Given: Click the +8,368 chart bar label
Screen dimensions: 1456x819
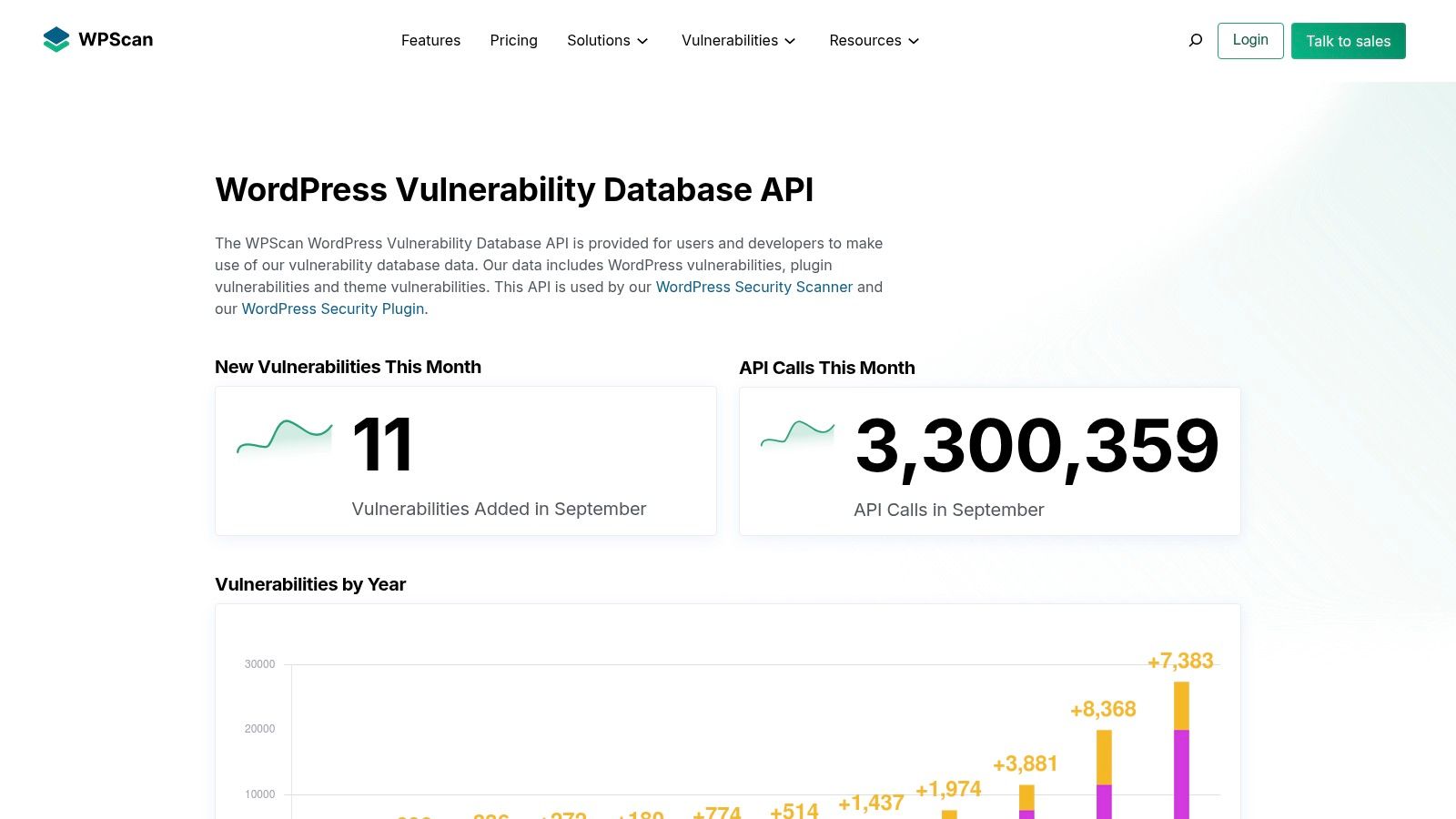Looking at the screenshot, I should tap(1103, 709).
